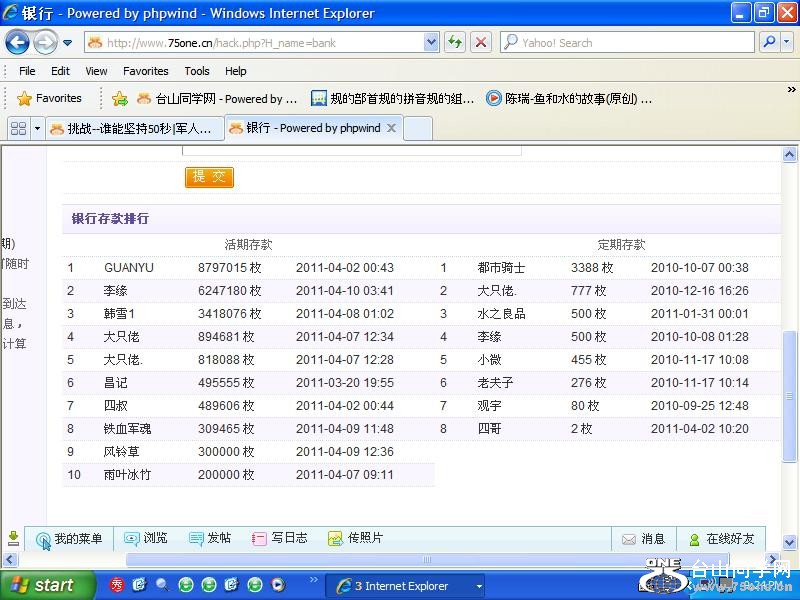Image resolution: width=800 pixels, height=600 pixels.
Task: Click 铁血军魂 in the ranking list
Action: tap(127, 429)
